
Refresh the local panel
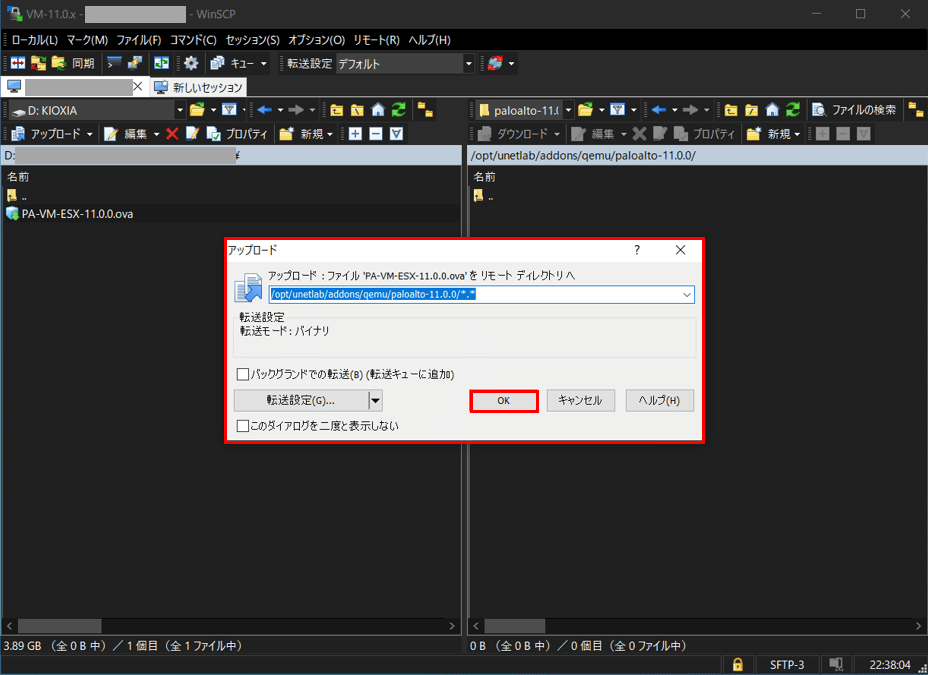pyautogui.click(x=398, y=110)
